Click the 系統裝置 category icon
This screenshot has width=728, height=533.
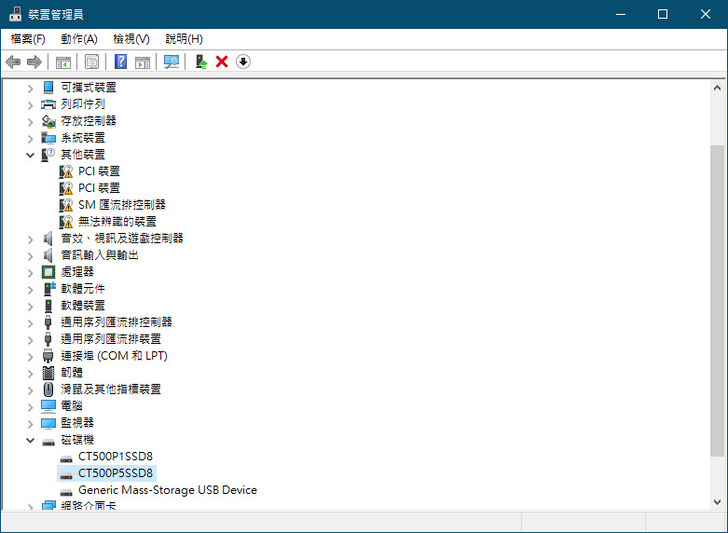coord(49,138)
